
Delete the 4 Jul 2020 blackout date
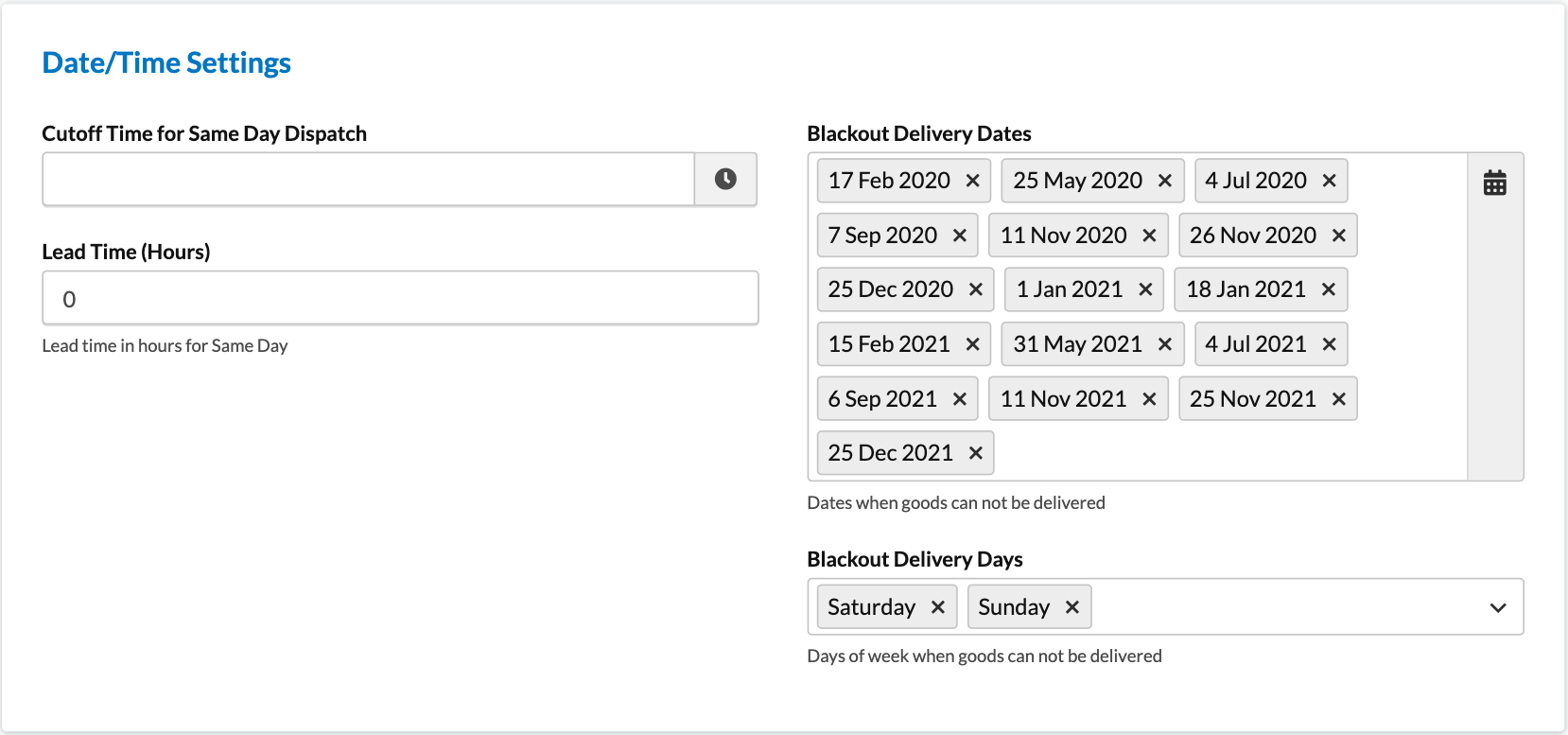1329,181
